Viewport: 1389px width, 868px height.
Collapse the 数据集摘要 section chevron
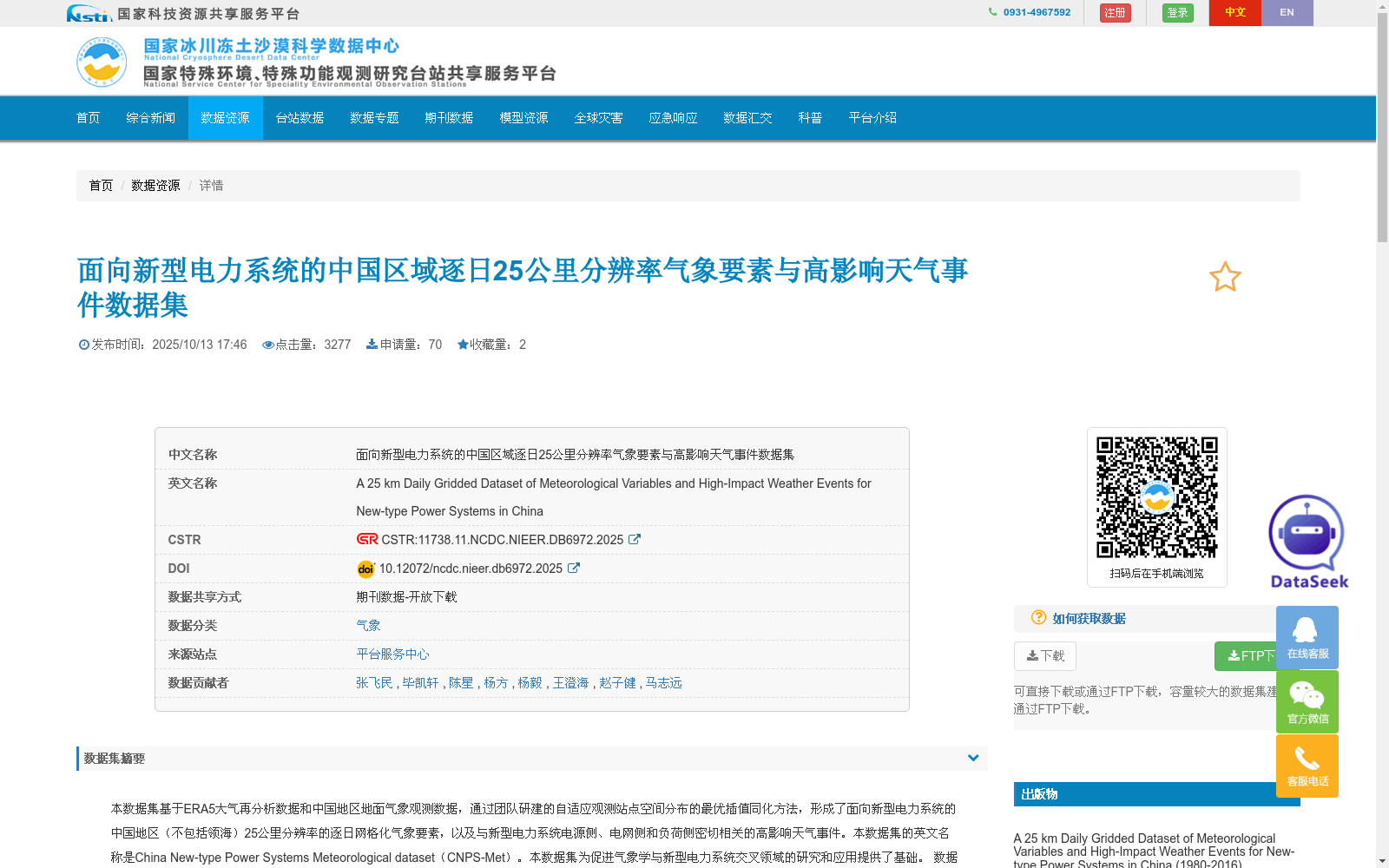tap(973, 758)
